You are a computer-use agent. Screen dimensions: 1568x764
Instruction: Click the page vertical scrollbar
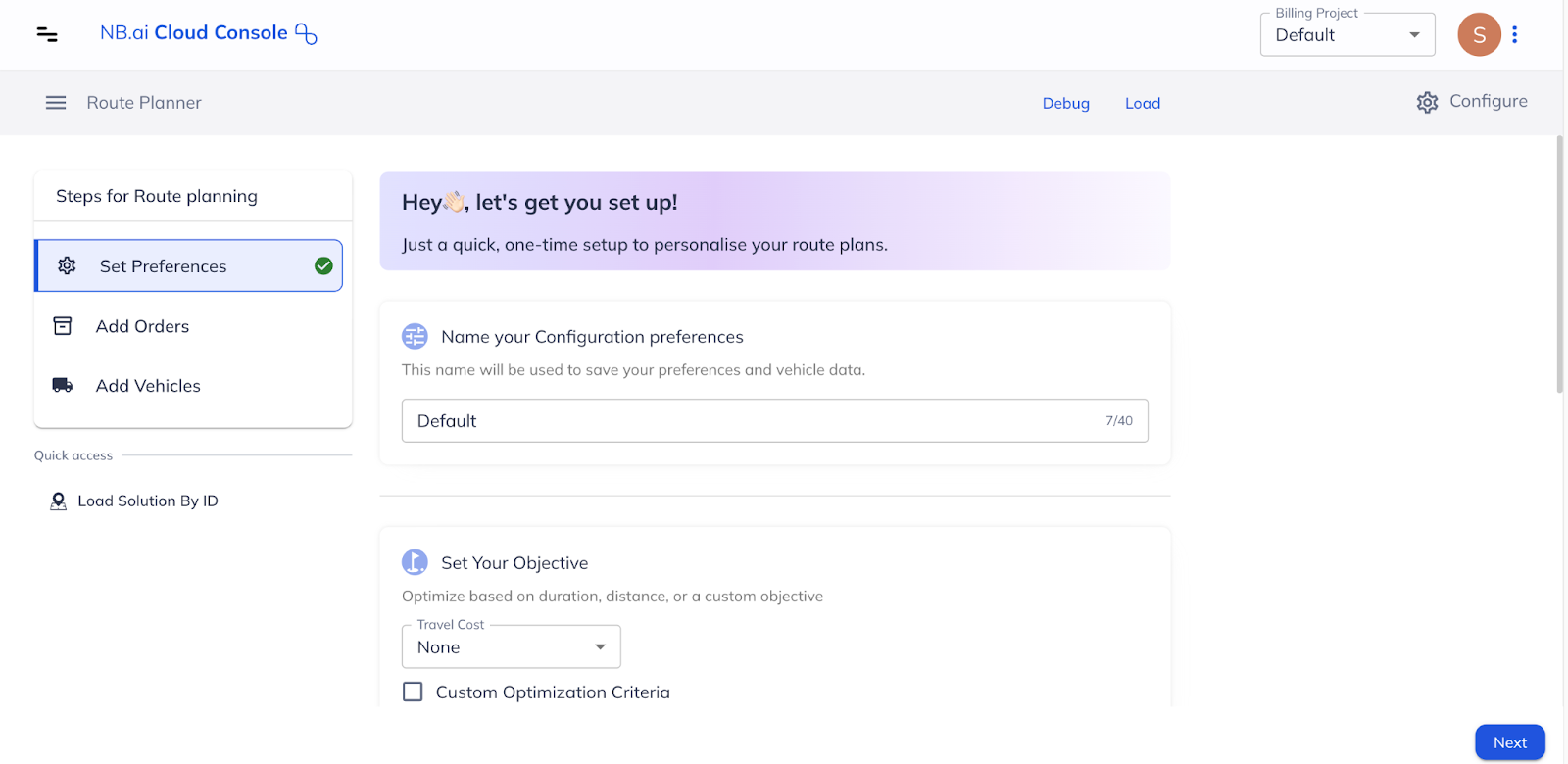point(1559,264)
